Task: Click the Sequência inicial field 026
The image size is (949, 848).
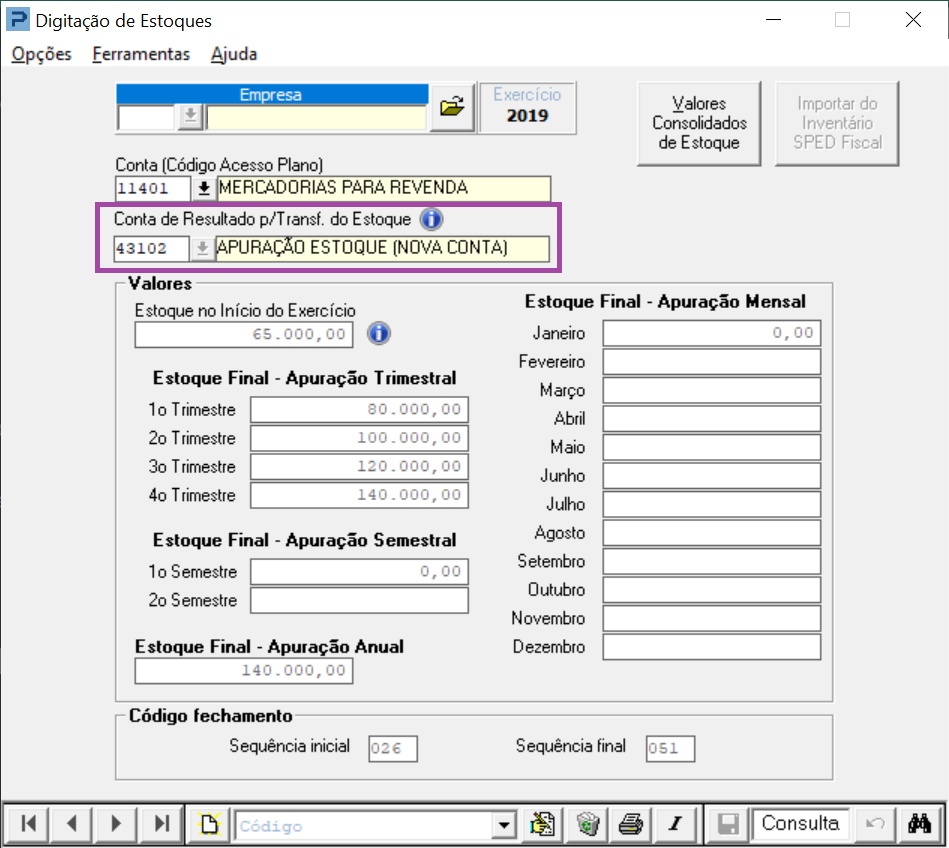Action: (393, 749)
